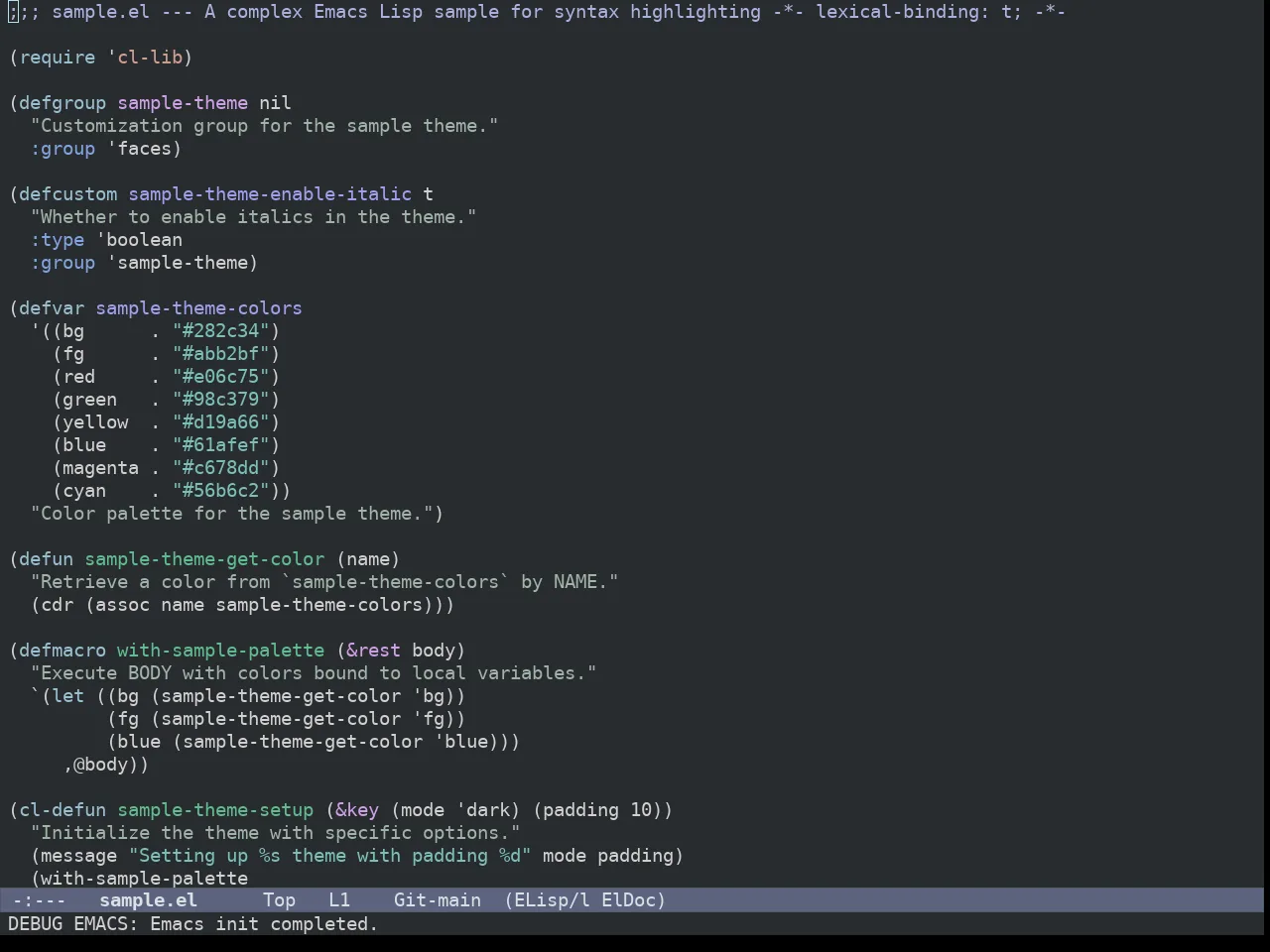Click the "#282c34" bg color string
This screenshot has width=1270, height=952.
pyautogui.click(x=221, y=331)
